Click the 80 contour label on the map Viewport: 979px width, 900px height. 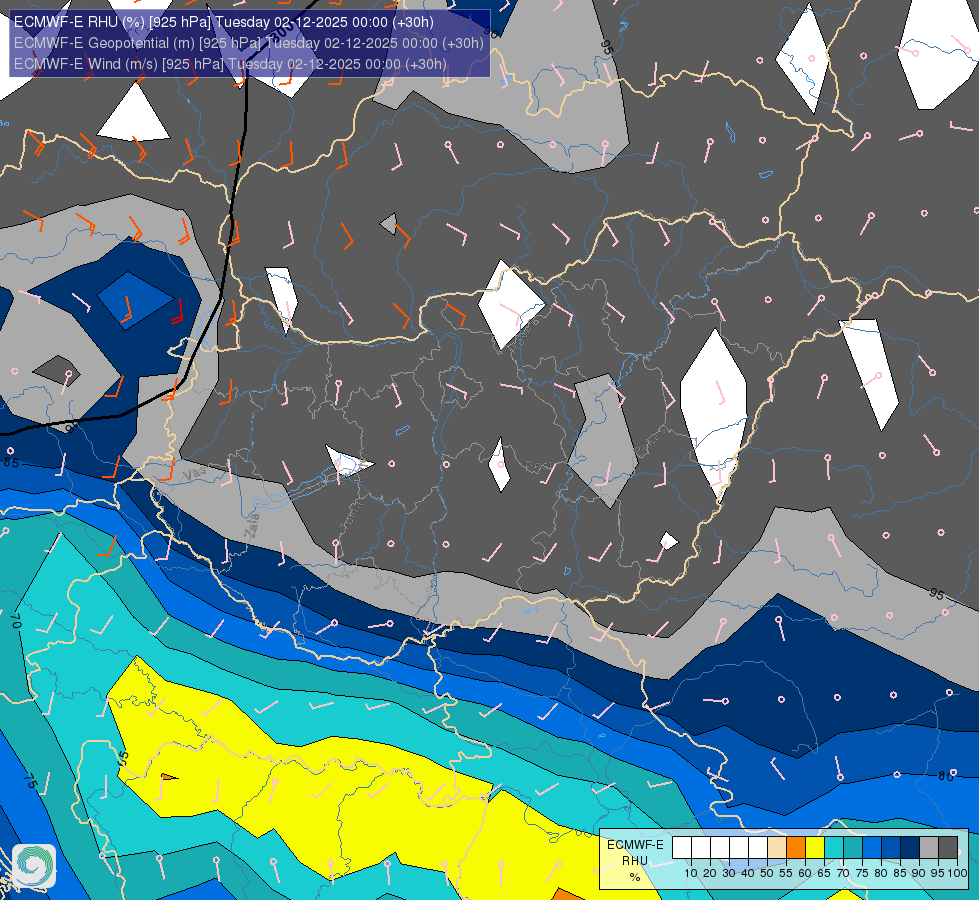pos(946,776)
